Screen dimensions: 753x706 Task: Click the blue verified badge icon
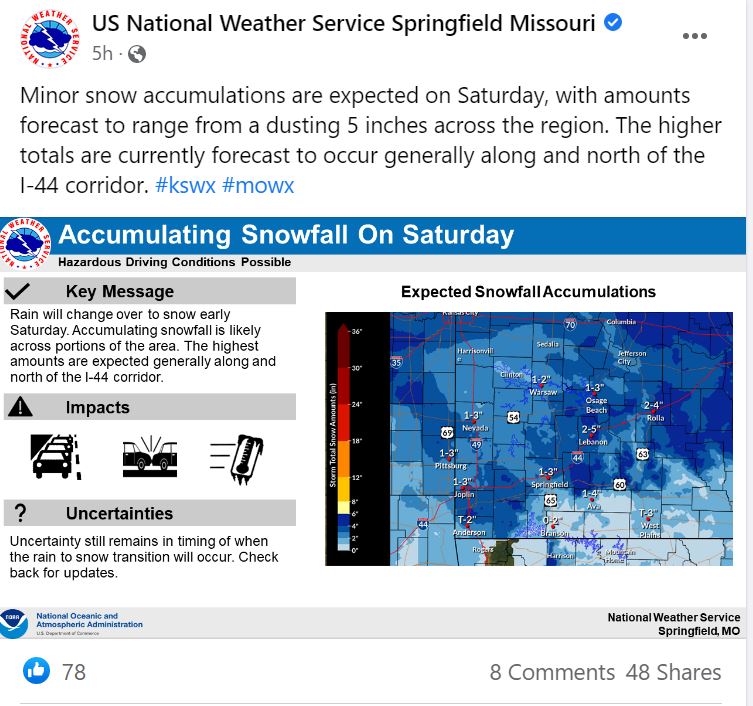pyautogui.click(x=613, y=22)
